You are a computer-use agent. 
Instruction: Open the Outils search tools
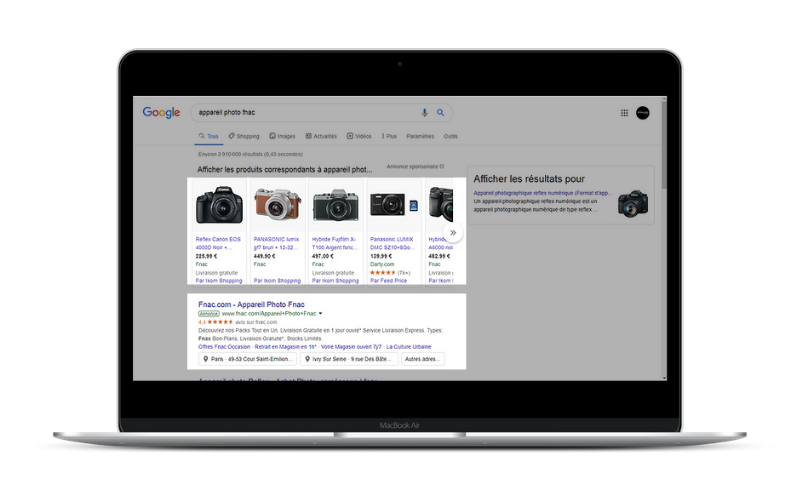(451, 136)
